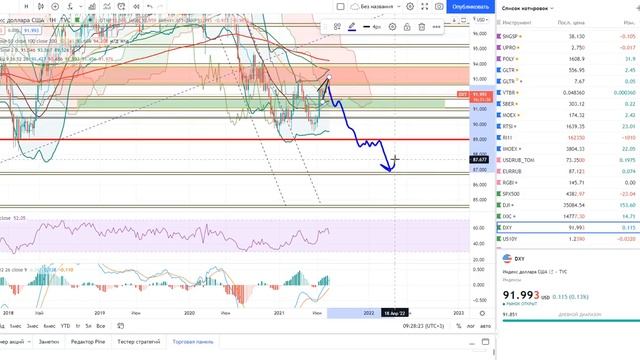The image size is (640, 360).
Task: Open the Заметки tab
Action: coord(49,342)
